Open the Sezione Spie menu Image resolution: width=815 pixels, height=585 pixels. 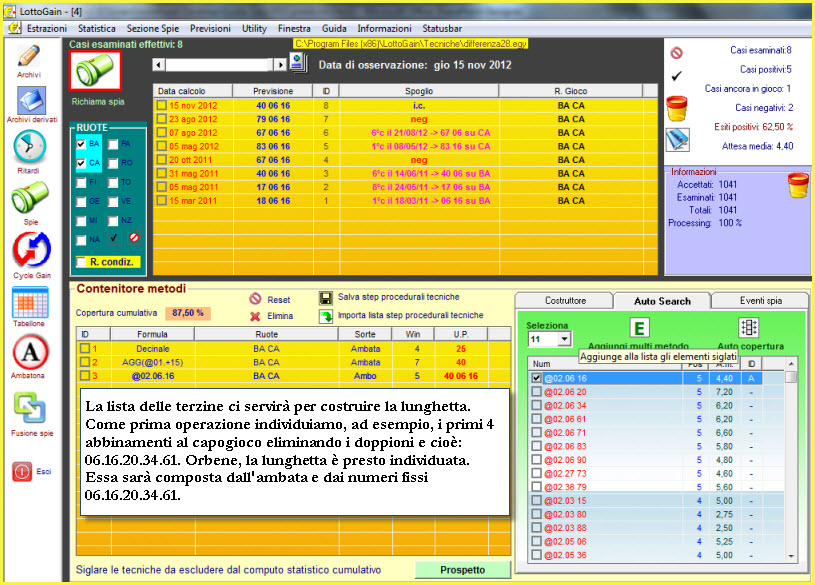coord(153,28)
